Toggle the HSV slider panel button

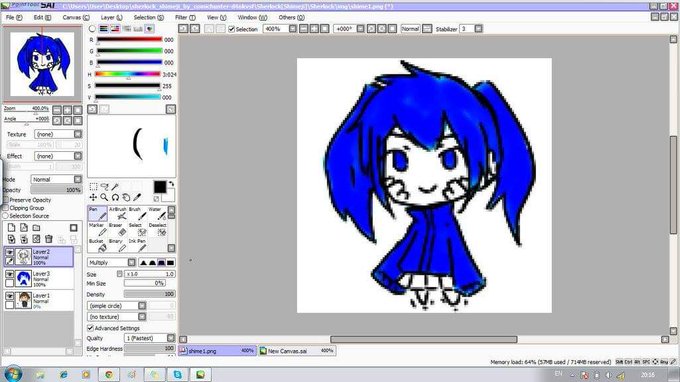pos(115,29)
